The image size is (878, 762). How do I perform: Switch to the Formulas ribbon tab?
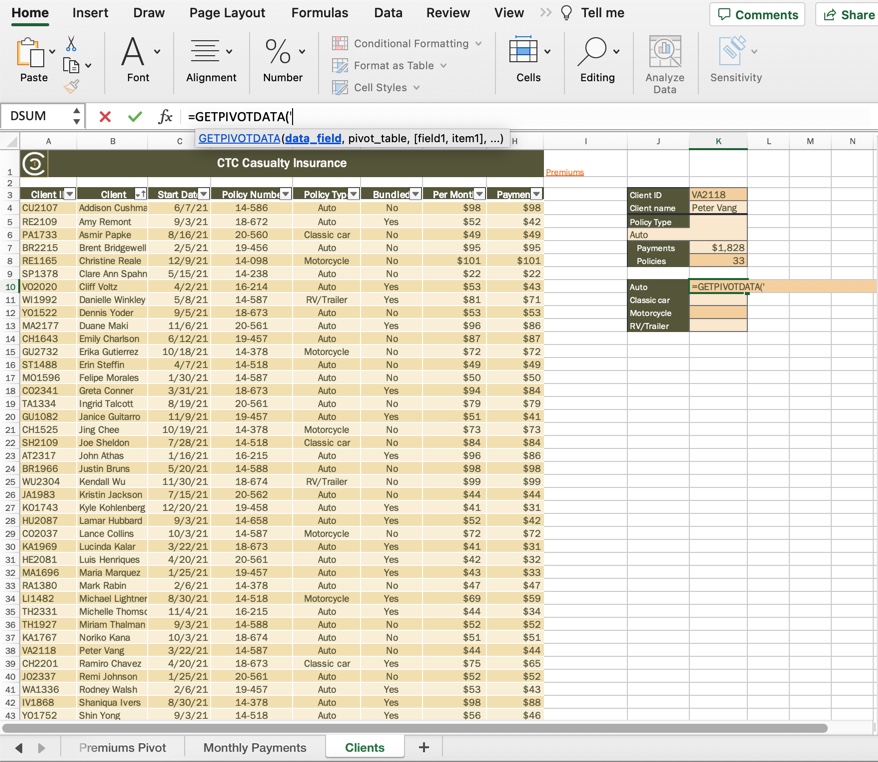pyautogui.click(x=319, y=13)
